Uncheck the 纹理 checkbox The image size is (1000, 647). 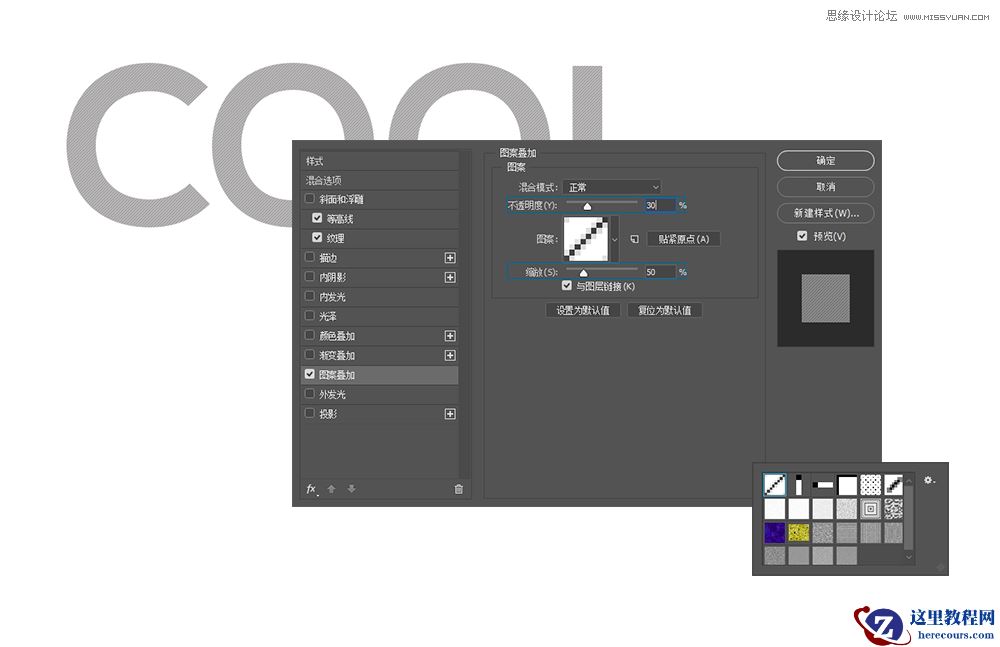tap(317, 237)
